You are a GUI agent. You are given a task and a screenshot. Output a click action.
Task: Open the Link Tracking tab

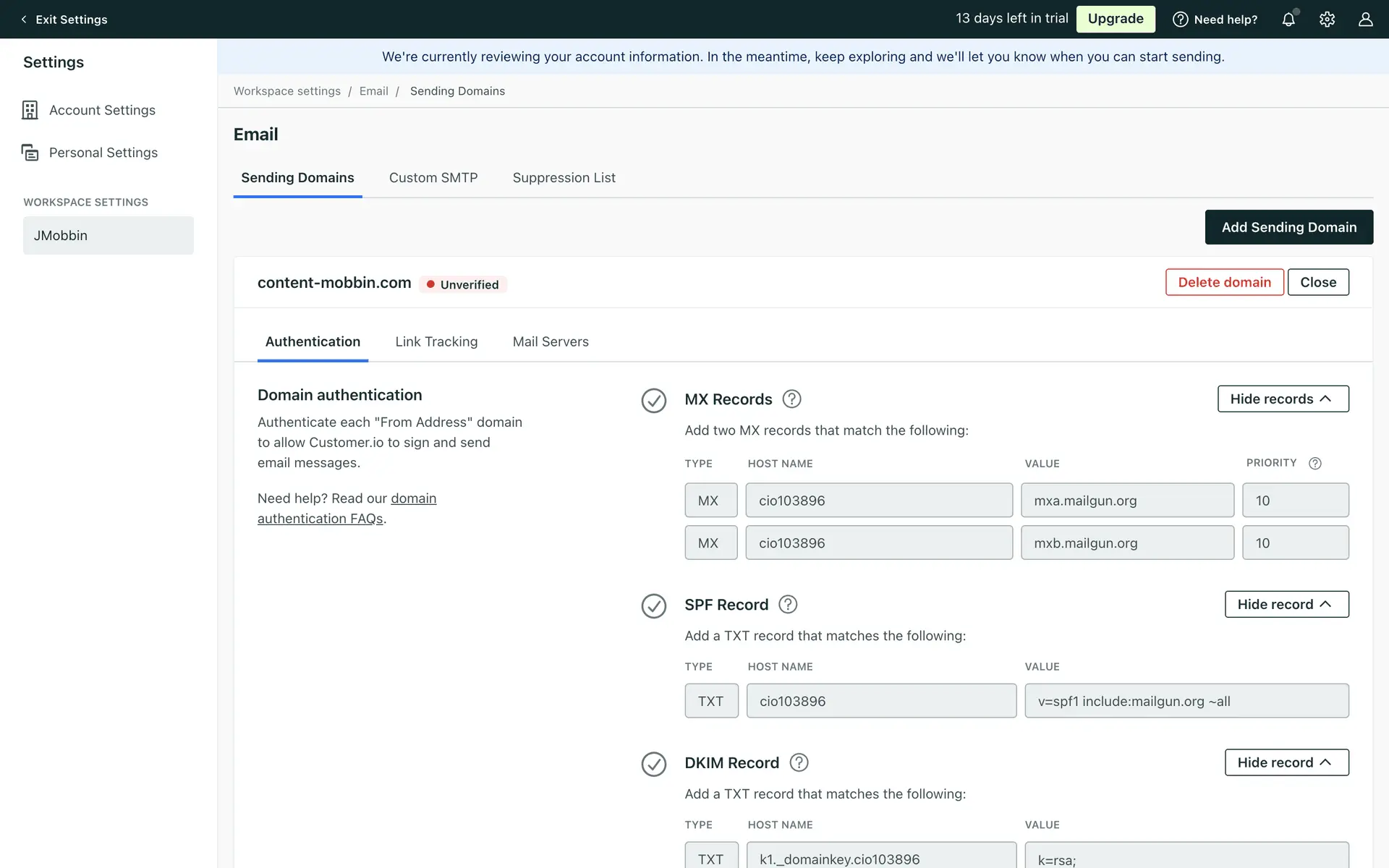tap(436, 341)
